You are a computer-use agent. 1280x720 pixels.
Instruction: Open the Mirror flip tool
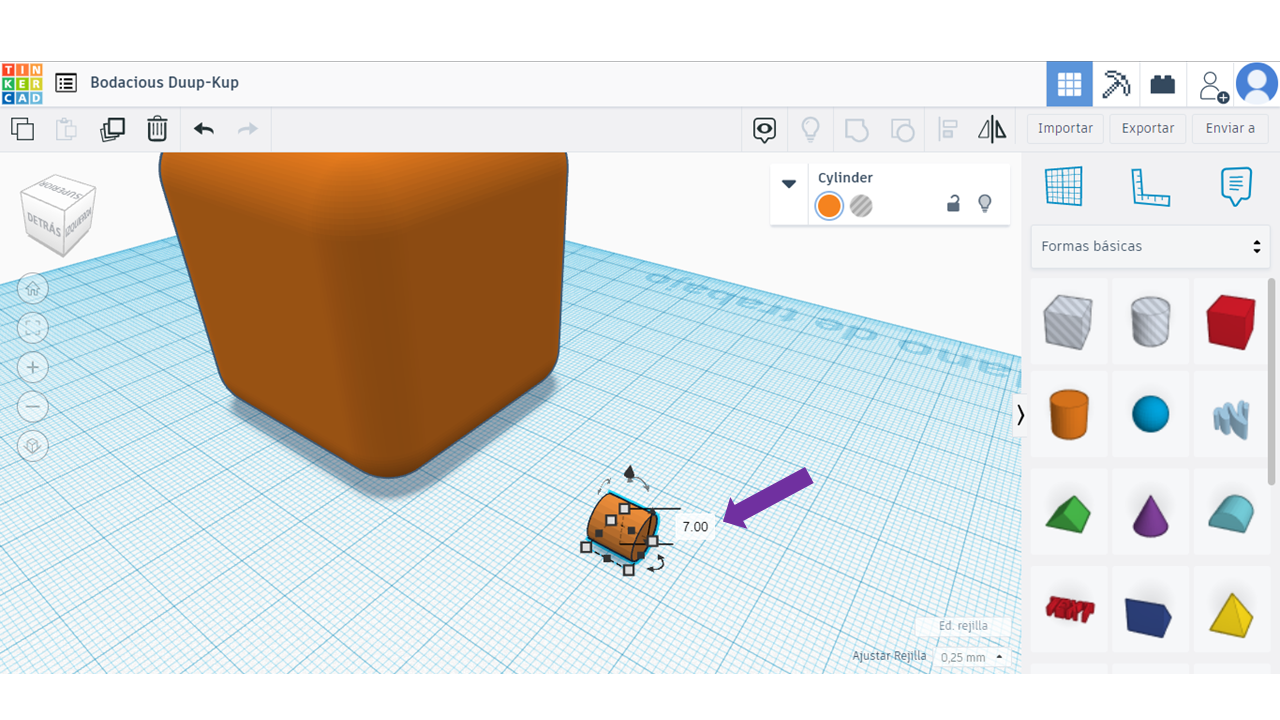coord(992,129)
